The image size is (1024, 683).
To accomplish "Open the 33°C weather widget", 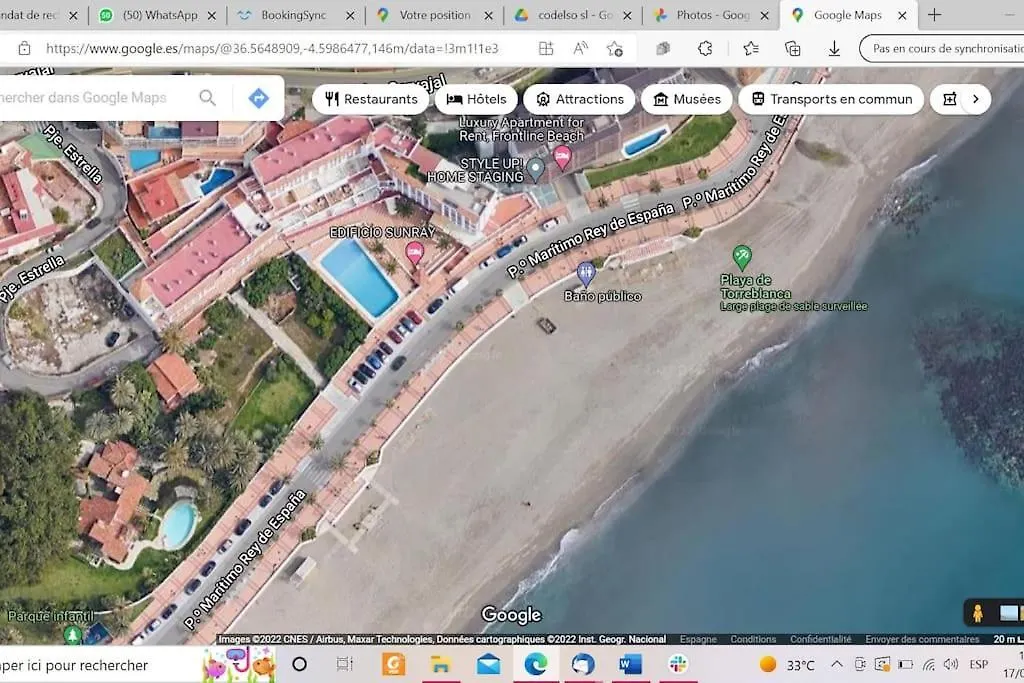I will [x=787, y=665].
